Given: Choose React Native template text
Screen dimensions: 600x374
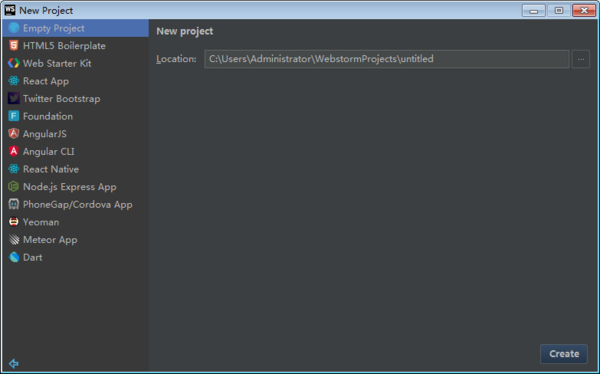Looking at the screenshot, I should click(x=51, y=169).
